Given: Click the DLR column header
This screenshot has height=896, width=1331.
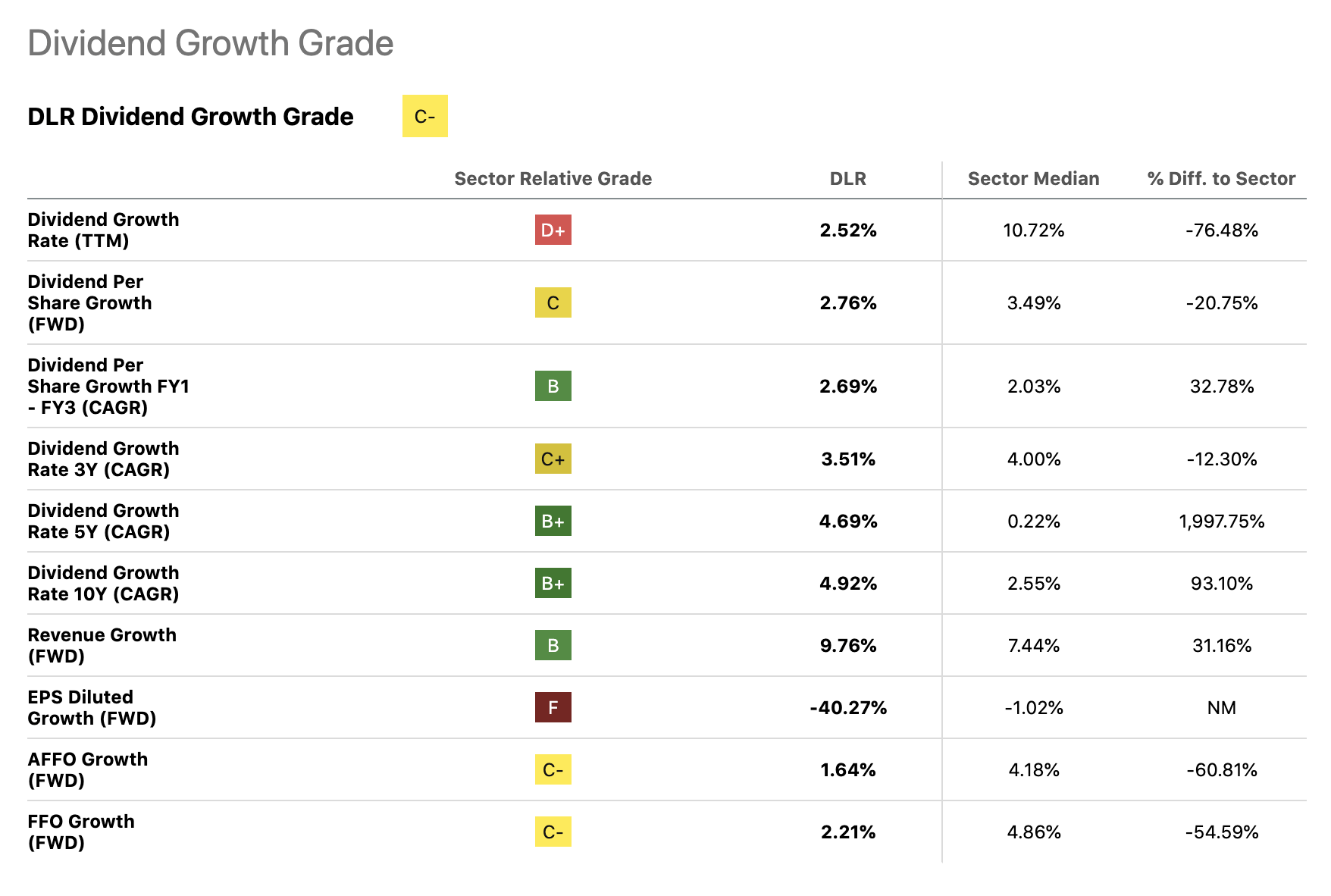Looking at the screenshot, I should 847,179.
